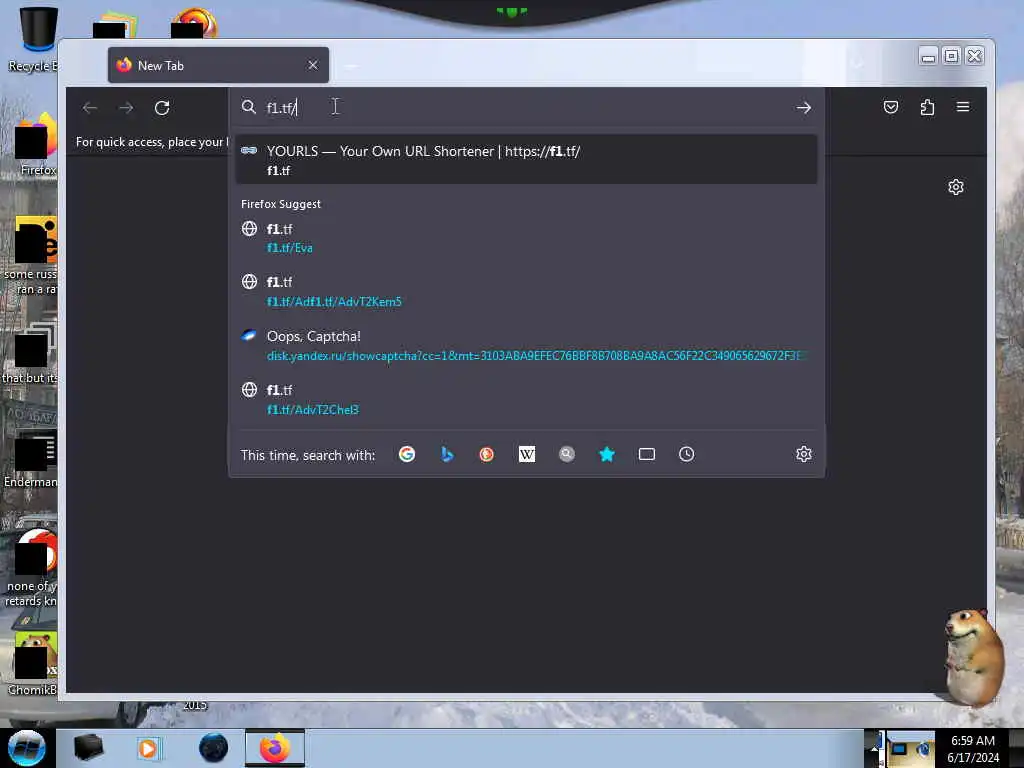Open the dark globe taskbar icon

tap(214, 748)
